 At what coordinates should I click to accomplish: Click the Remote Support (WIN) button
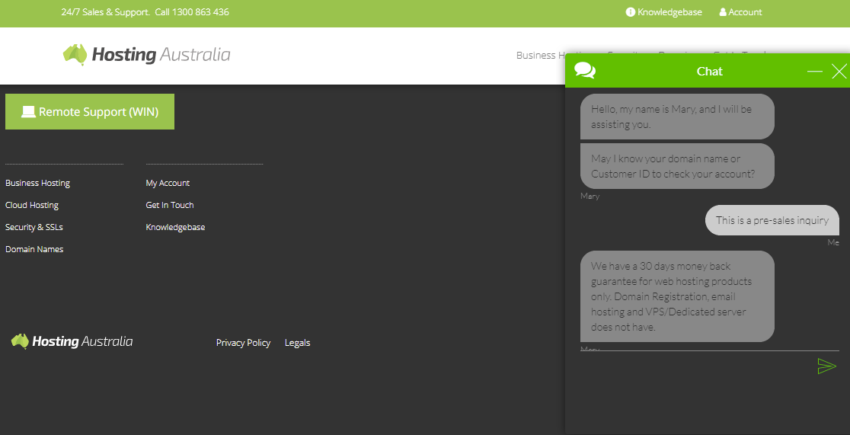[x=89, y=112]
